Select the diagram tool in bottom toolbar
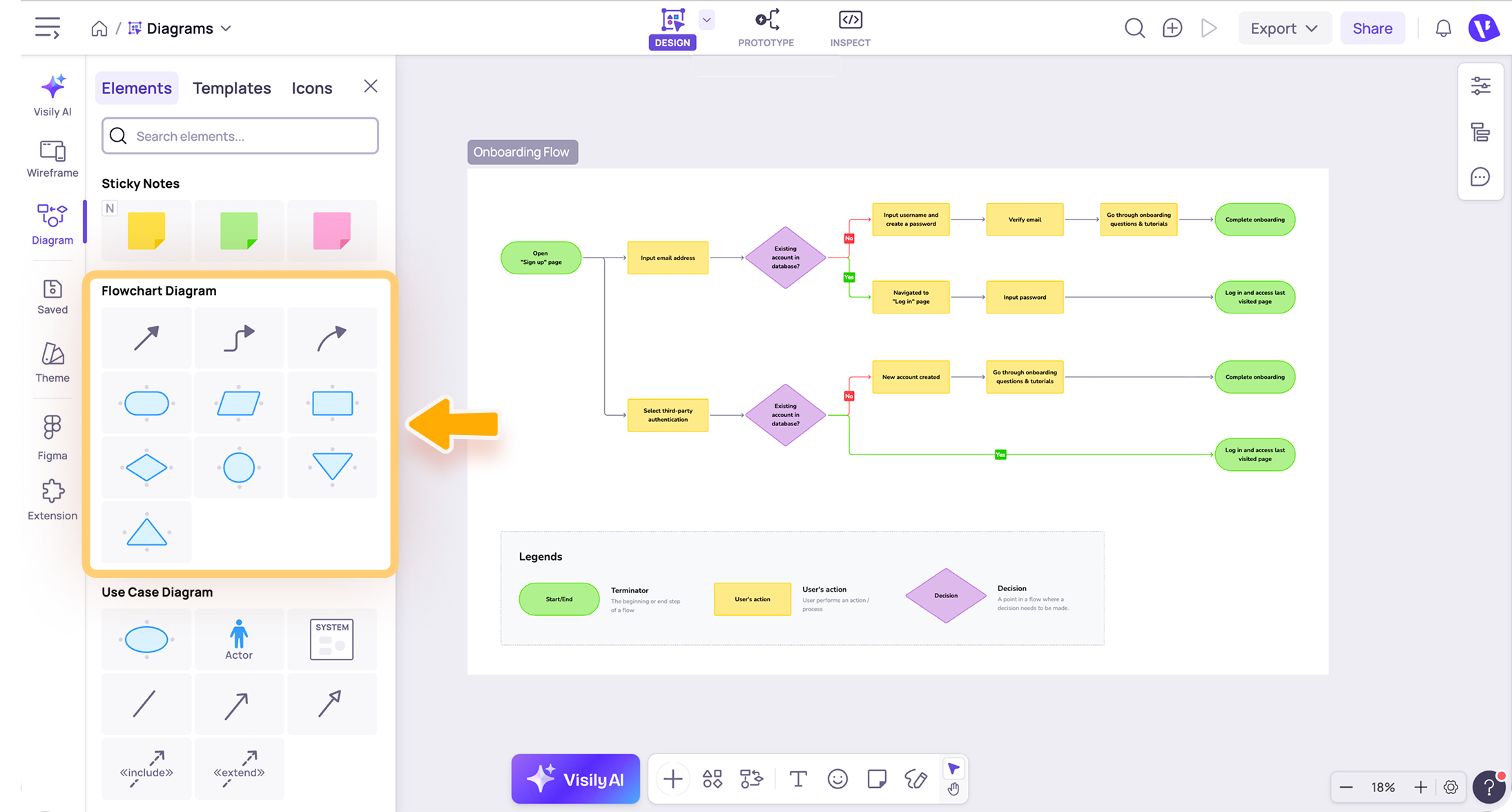 (x=751, y=779)
